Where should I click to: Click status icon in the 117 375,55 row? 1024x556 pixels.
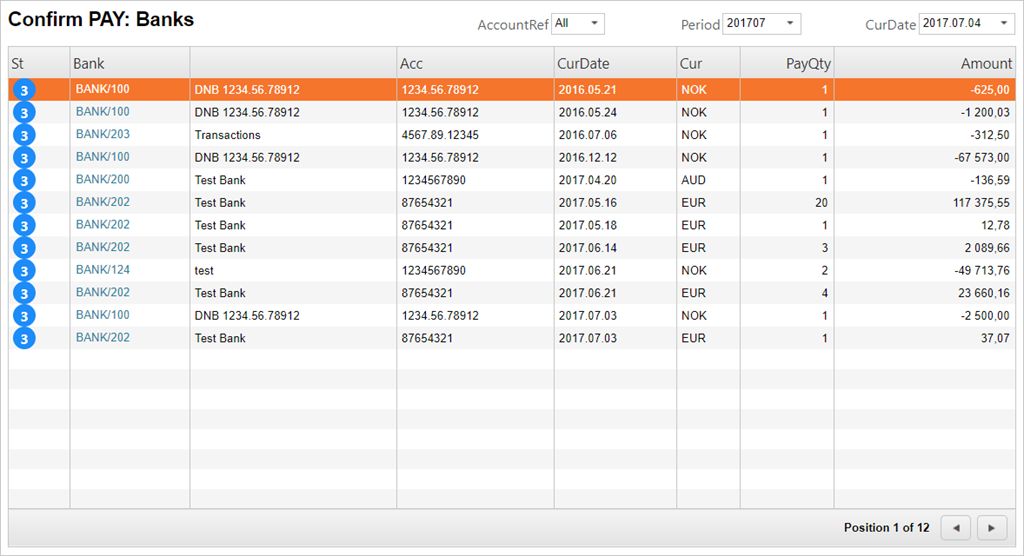25,203
